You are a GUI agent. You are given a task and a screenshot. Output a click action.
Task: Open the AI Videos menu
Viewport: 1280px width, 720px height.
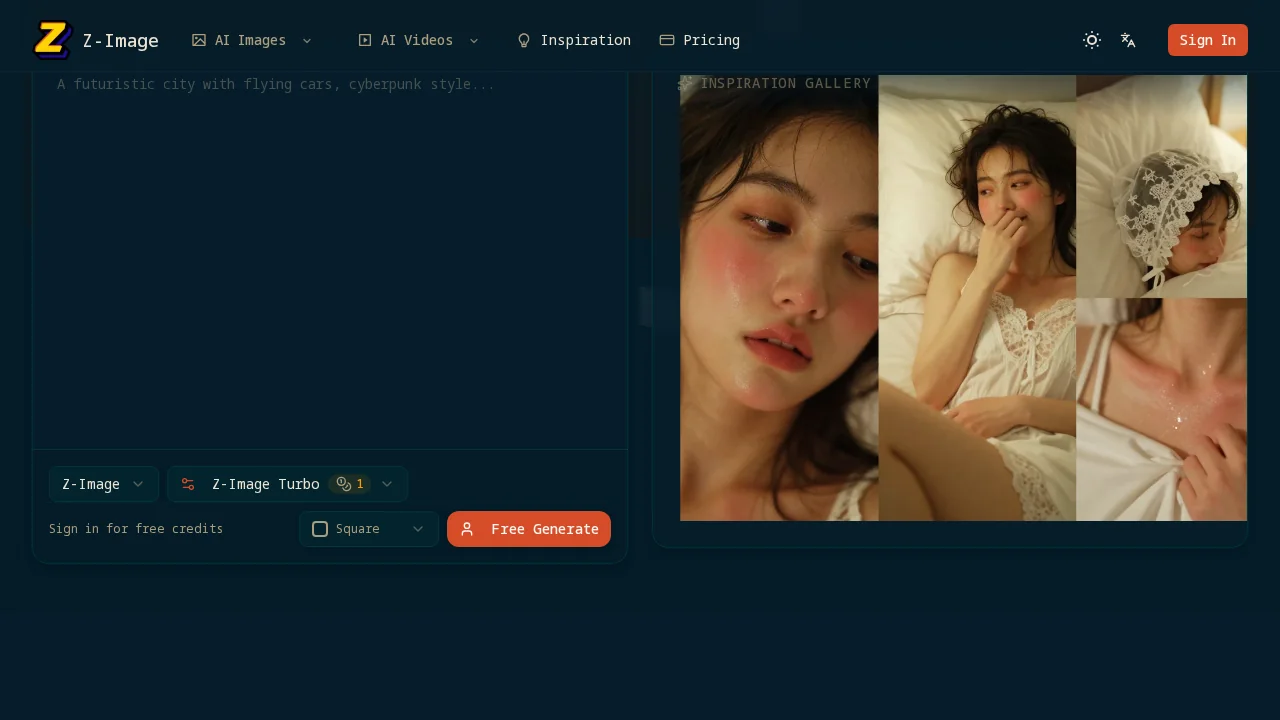[x=416, y=40]
